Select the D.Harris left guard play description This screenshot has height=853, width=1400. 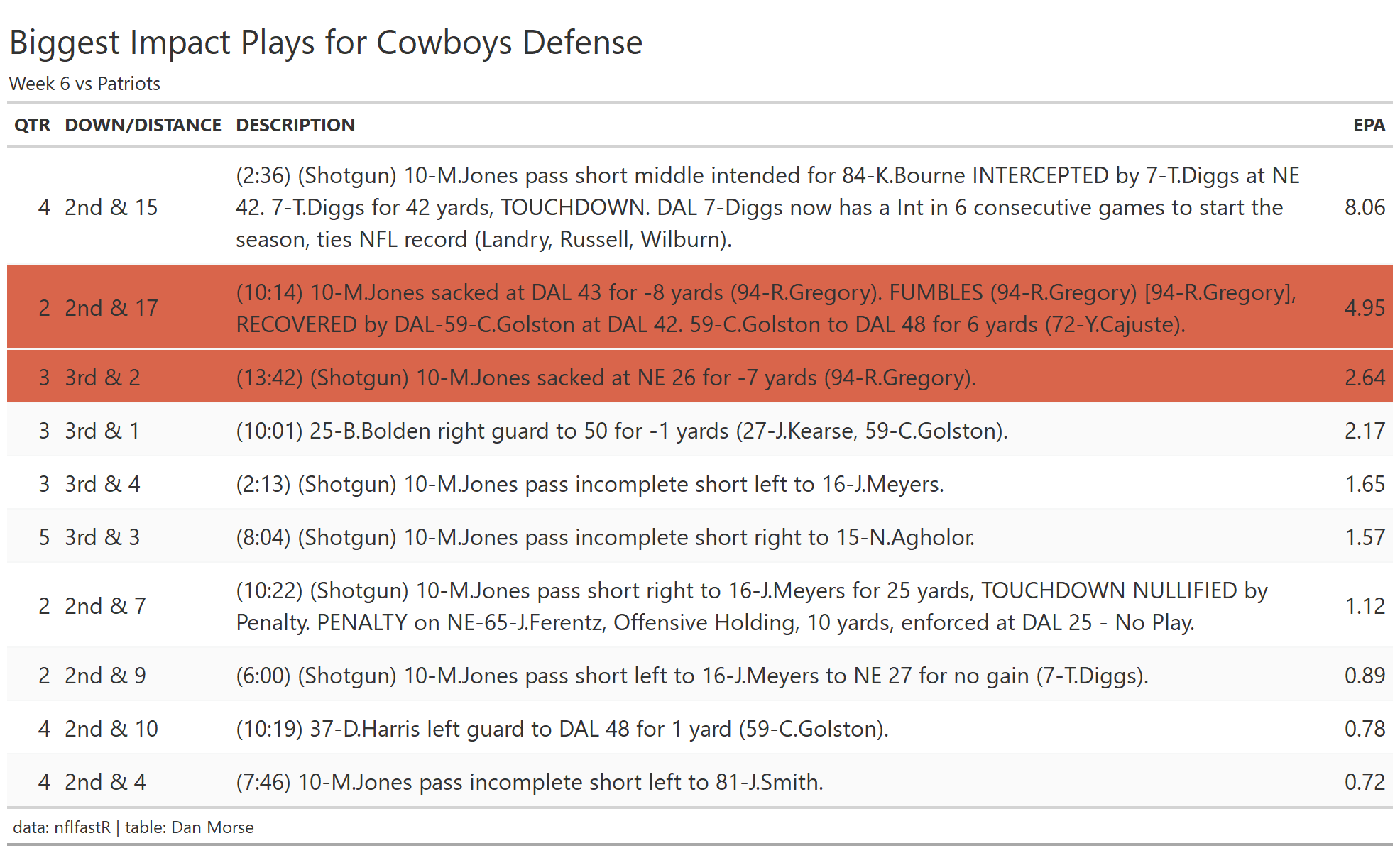pos(562,729)
